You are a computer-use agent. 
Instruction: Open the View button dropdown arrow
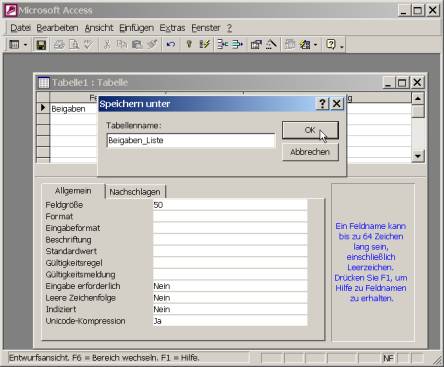[25, 45]
